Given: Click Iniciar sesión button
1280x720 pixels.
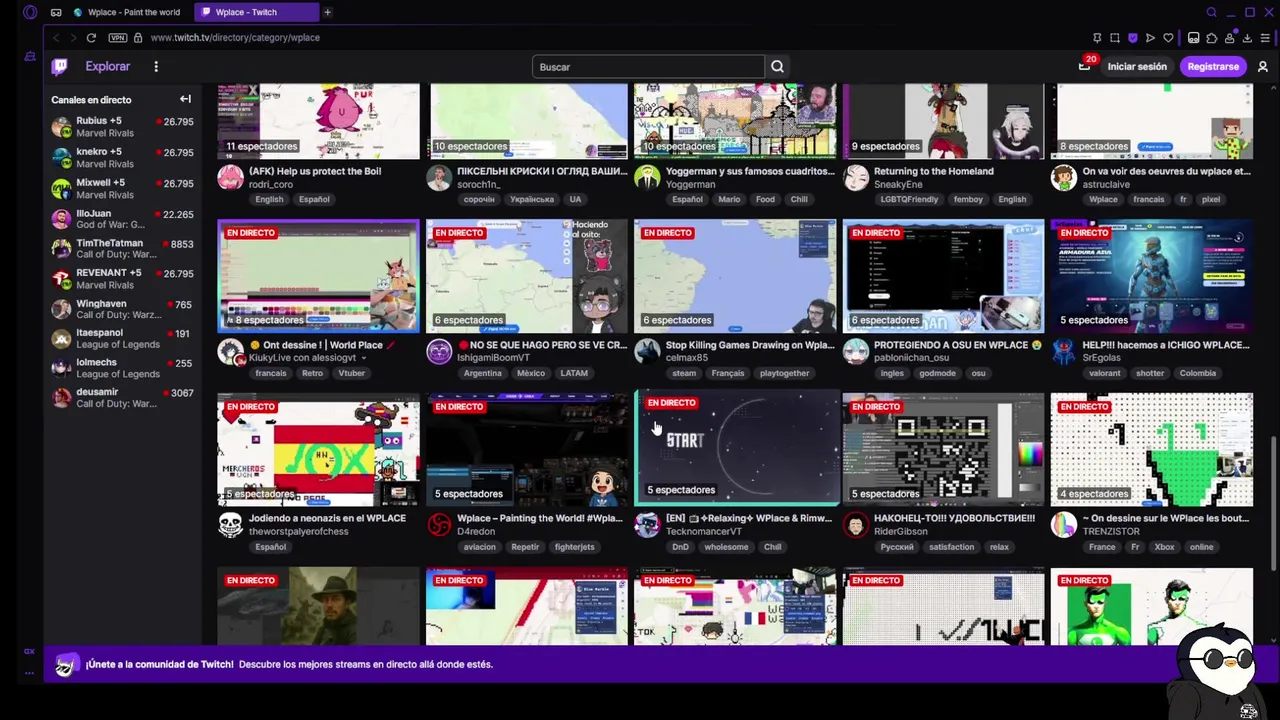Looking at the screenshot, I should (x=1137, y=67).
